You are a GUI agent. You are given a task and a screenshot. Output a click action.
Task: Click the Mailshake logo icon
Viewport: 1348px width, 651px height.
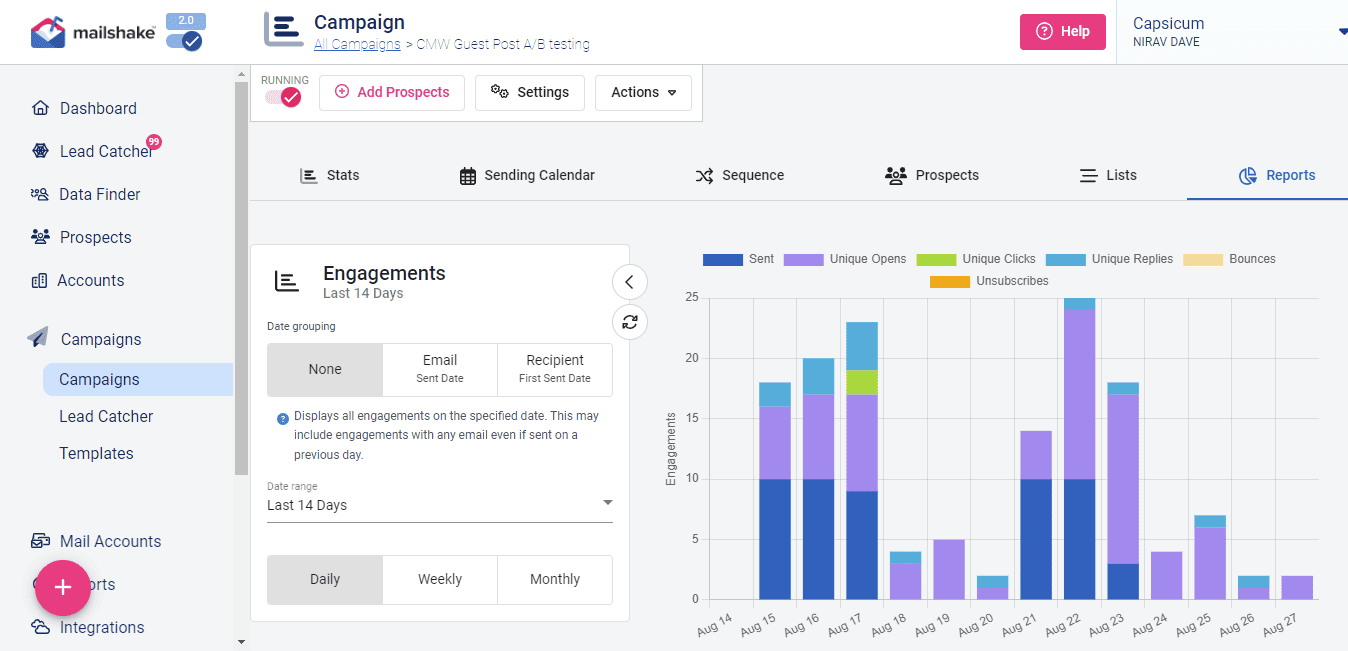48,32
